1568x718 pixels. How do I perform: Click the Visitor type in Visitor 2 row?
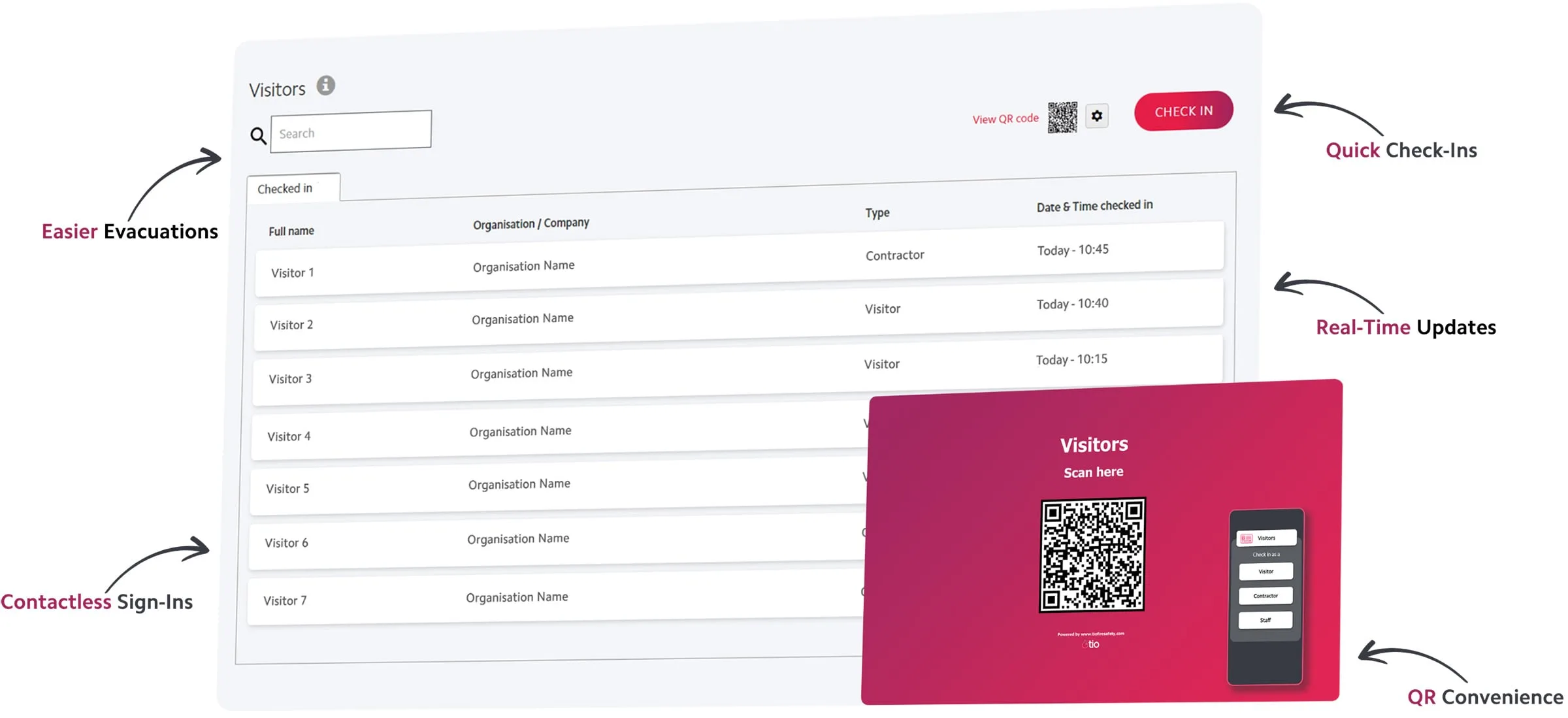pyautogui.click(x=883, y=309)
